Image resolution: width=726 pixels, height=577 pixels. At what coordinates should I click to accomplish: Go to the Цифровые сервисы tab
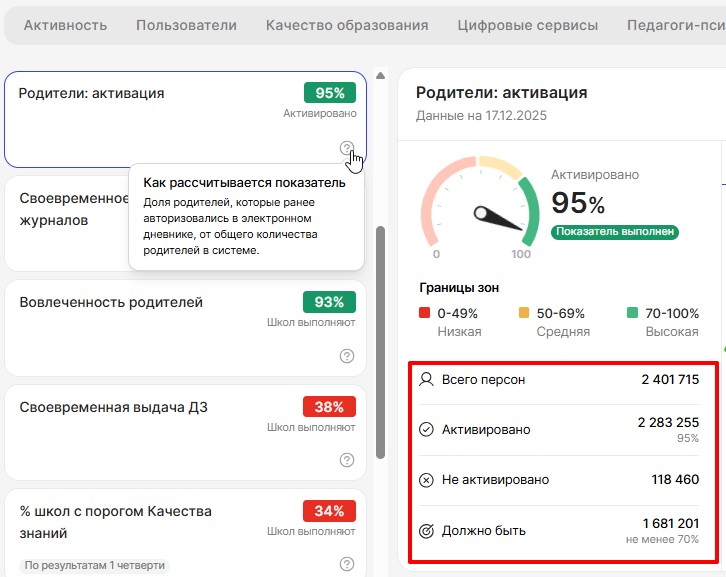click(527, 25)
